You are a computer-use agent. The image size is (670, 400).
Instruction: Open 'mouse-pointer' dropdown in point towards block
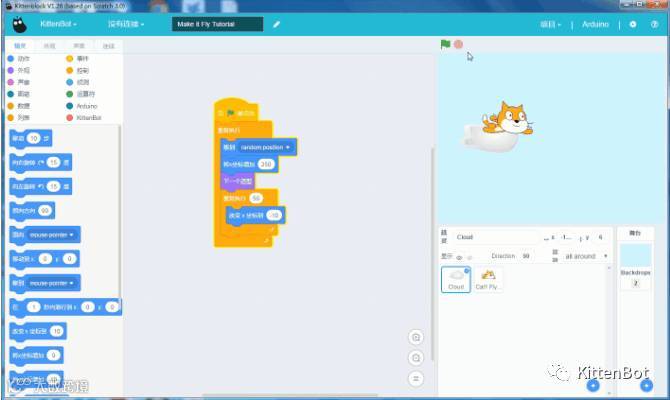pyautogui.click(x=51, y=235)
